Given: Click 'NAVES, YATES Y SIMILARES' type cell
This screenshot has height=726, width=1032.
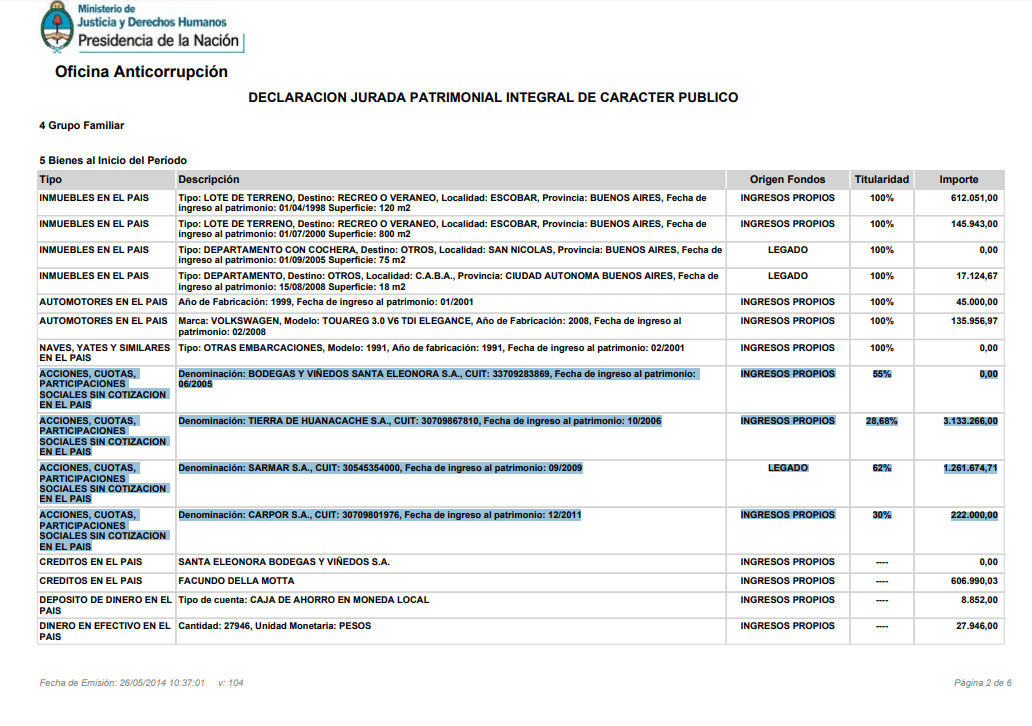Looking at the screenshot, I should 105,353.
